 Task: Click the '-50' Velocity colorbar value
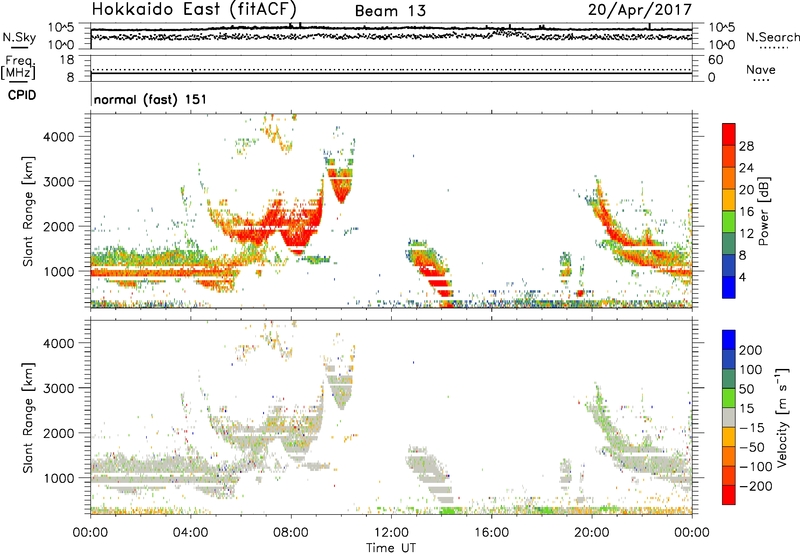tap(751, 447)
